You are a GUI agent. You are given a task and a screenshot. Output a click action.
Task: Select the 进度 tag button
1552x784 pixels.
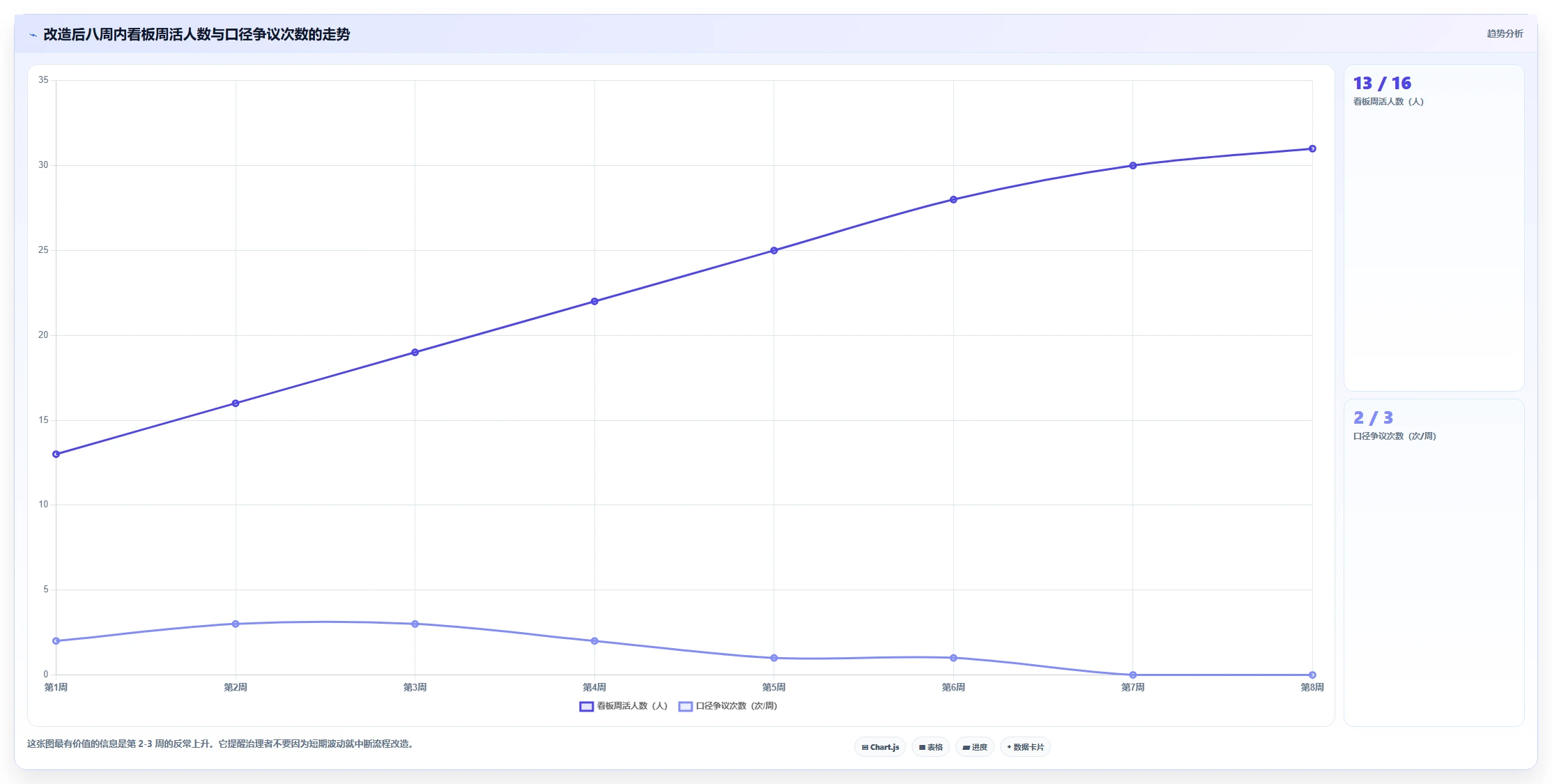[x=975, y=747]
